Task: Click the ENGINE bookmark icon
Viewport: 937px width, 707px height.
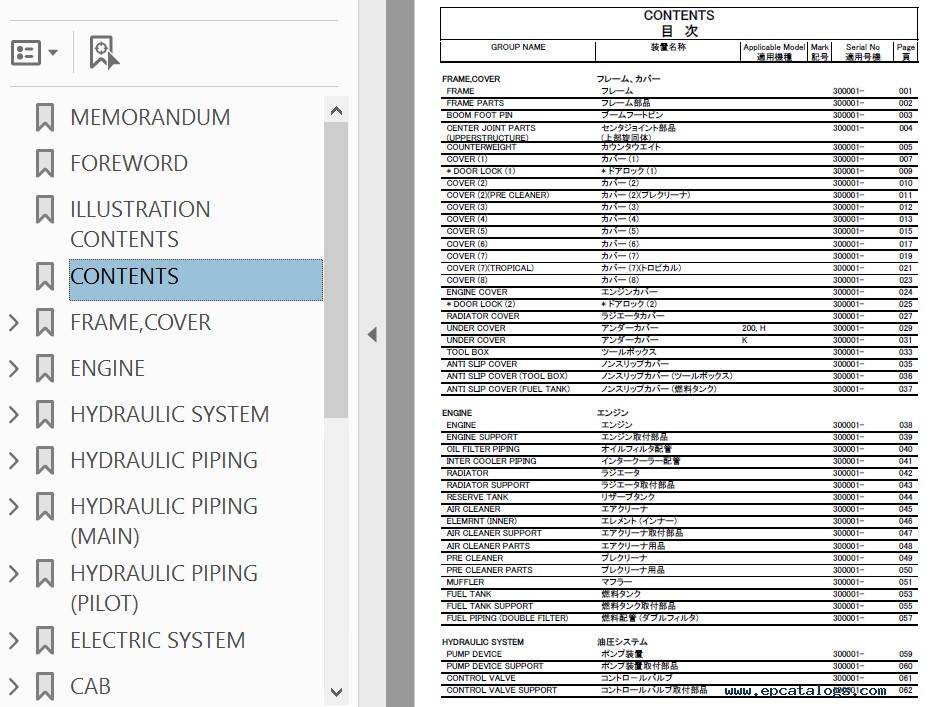Action: [x=45, y=368]
